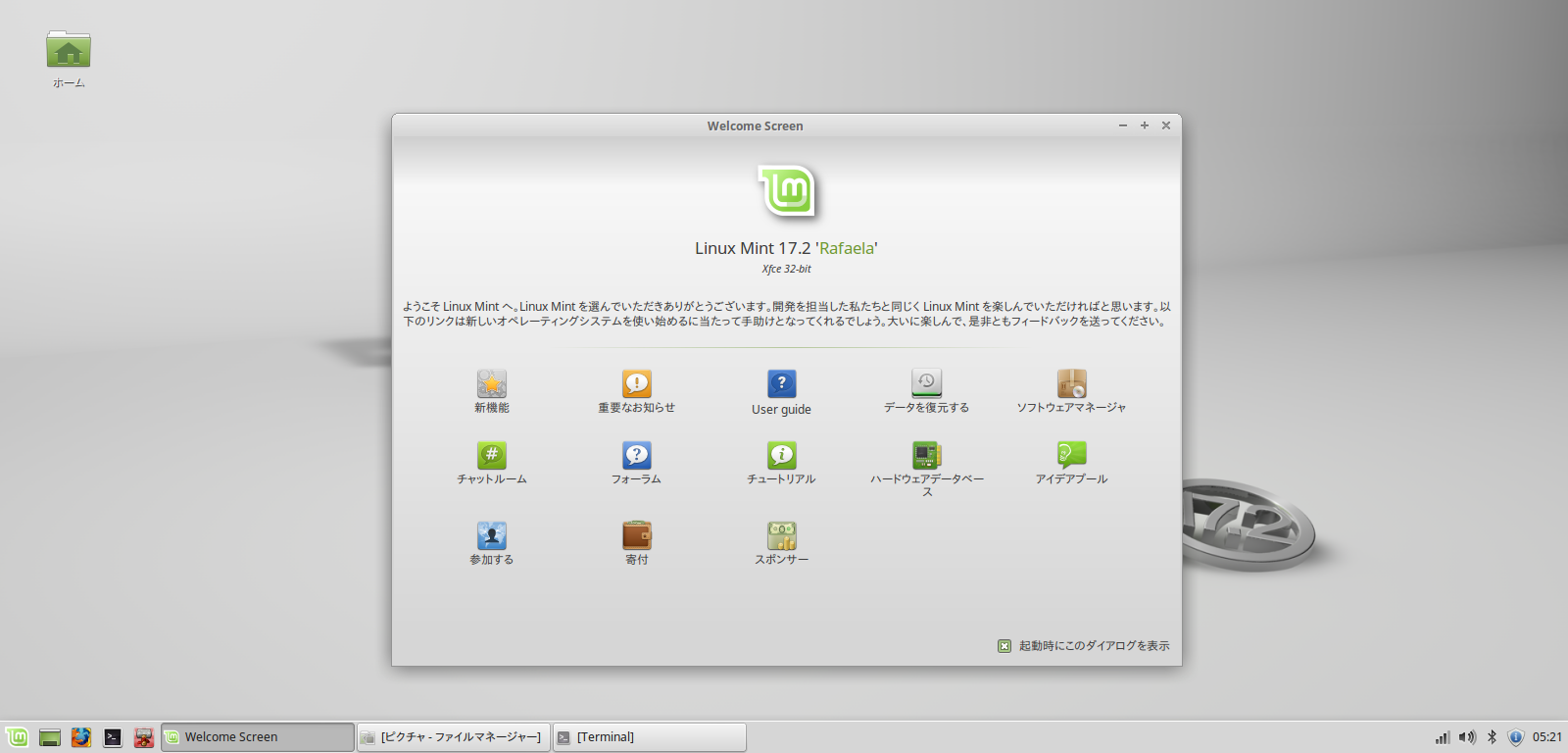Open the Linux Mint menu in taskbar
Image resolution: width=1568 pixels, height=753 pixels.
point(17,737)
